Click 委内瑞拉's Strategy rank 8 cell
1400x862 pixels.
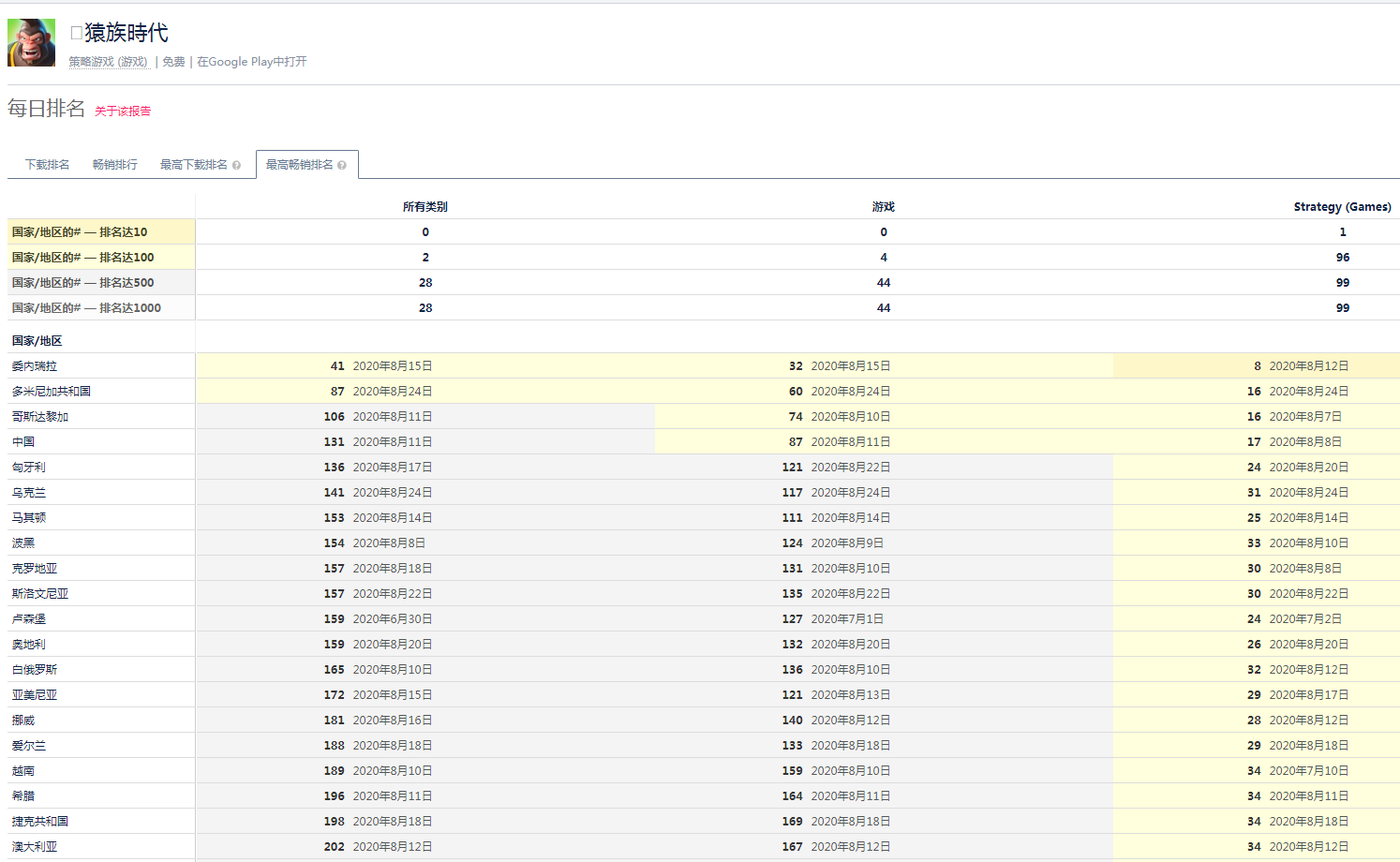(1257, 366)
